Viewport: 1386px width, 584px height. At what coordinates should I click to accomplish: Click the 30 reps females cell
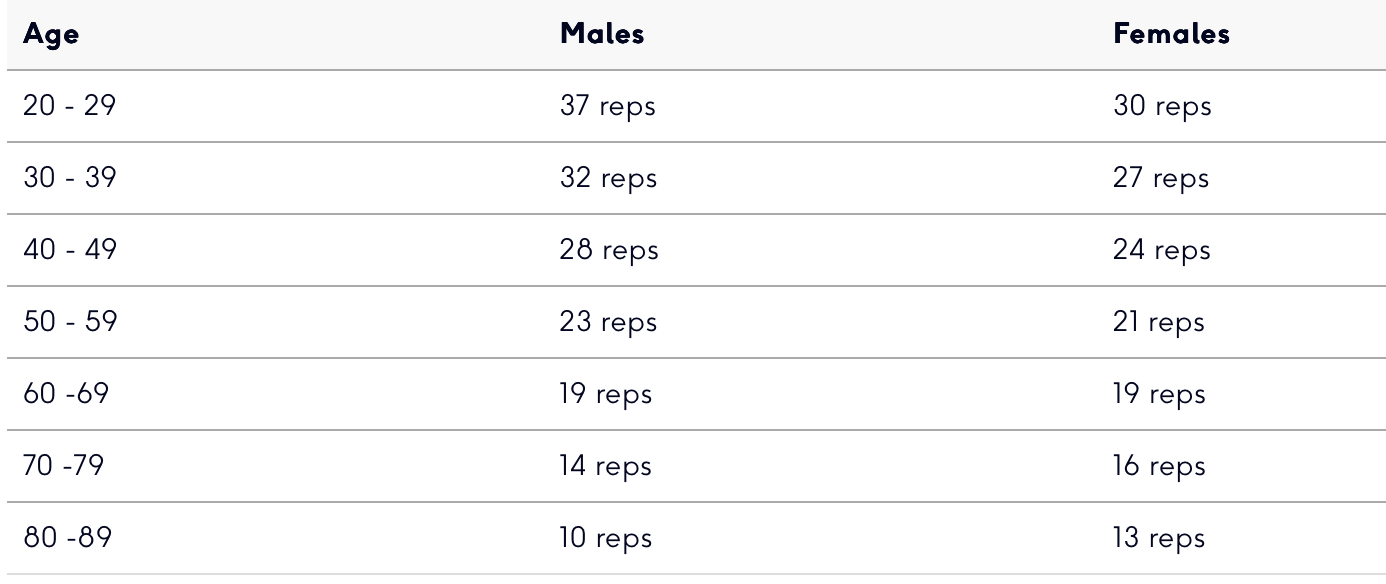[x=1162, y=106]
